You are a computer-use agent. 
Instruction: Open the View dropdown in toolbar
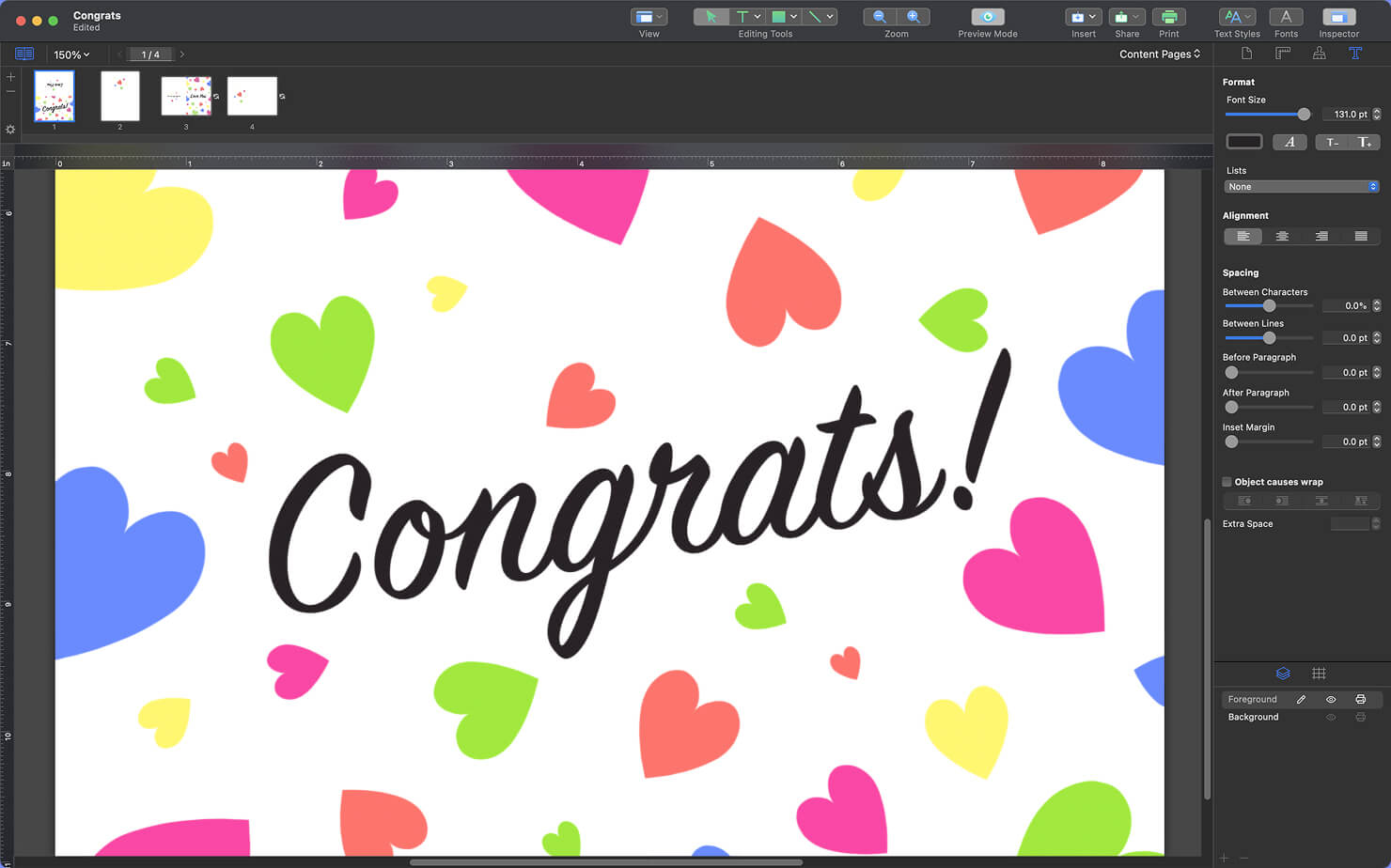[x=649, y=17]
